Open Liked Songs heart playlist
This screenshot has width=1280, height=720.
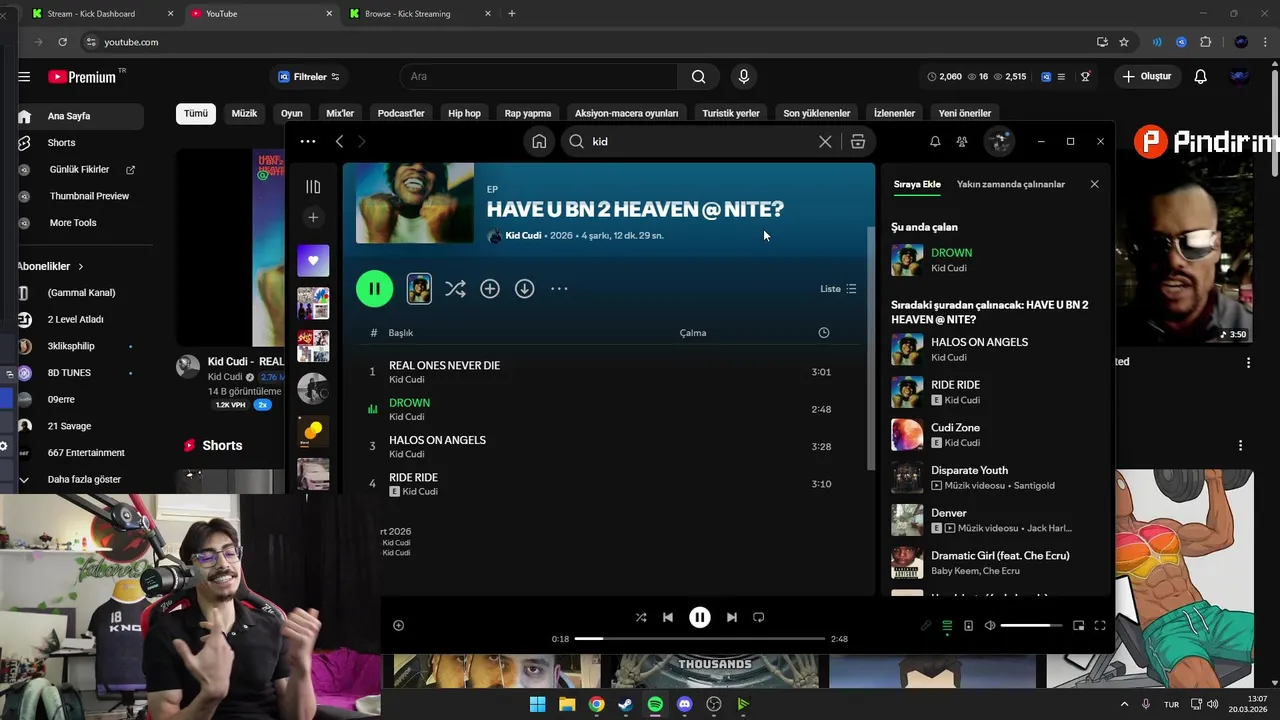(313, 261)
